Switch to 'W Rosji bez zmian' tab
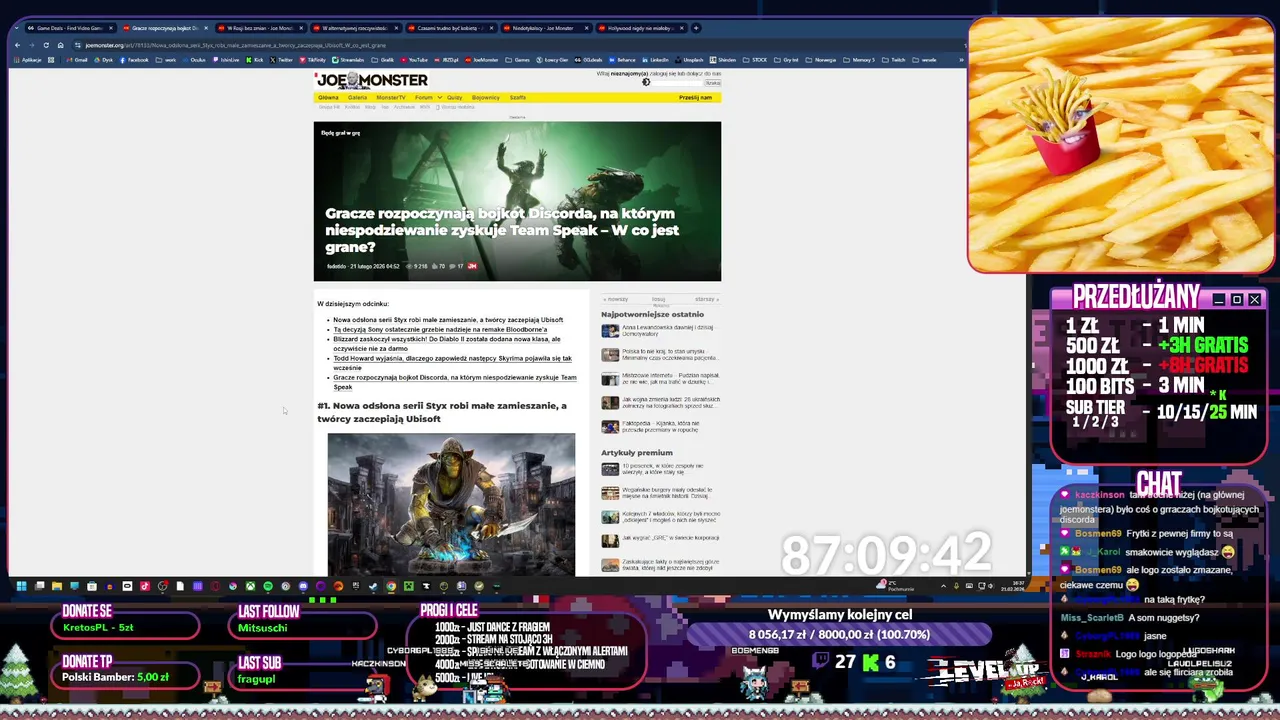 coord(259,28)
